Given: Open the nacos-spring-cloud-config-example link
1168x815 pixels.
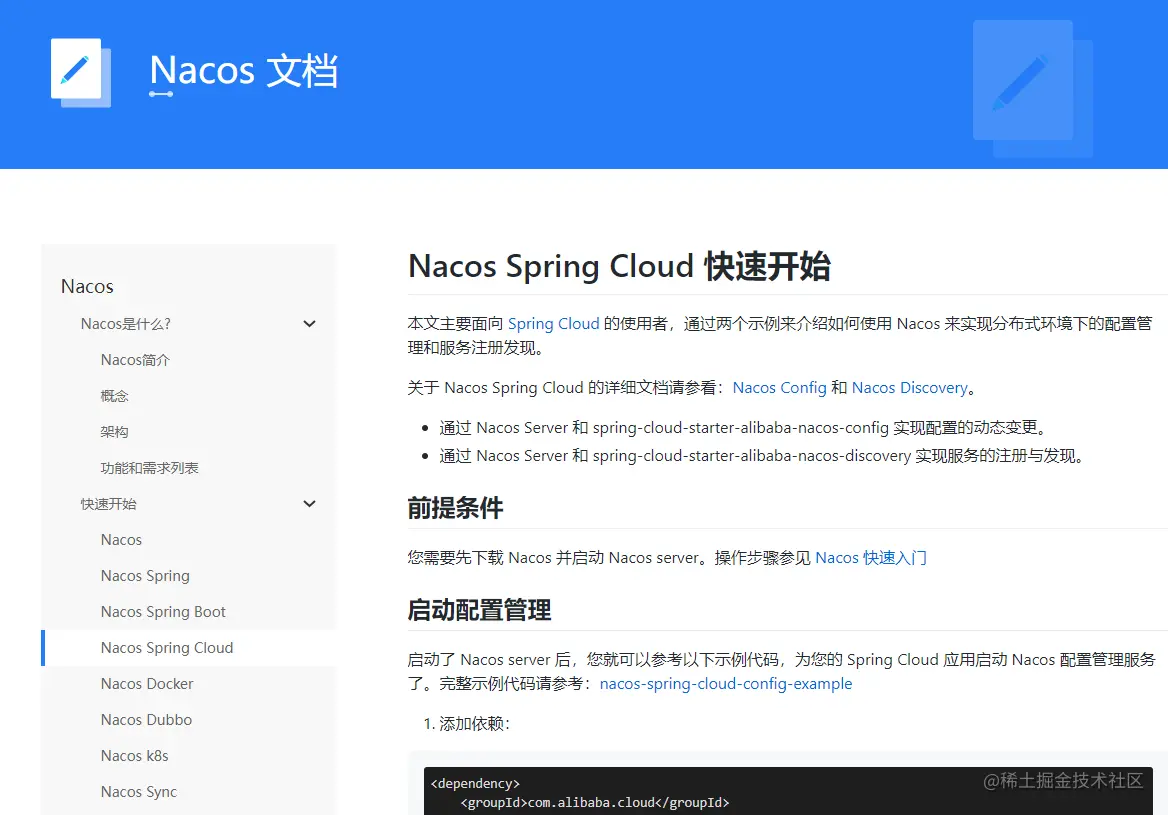Looking at the screenshot, I should 726,684.
